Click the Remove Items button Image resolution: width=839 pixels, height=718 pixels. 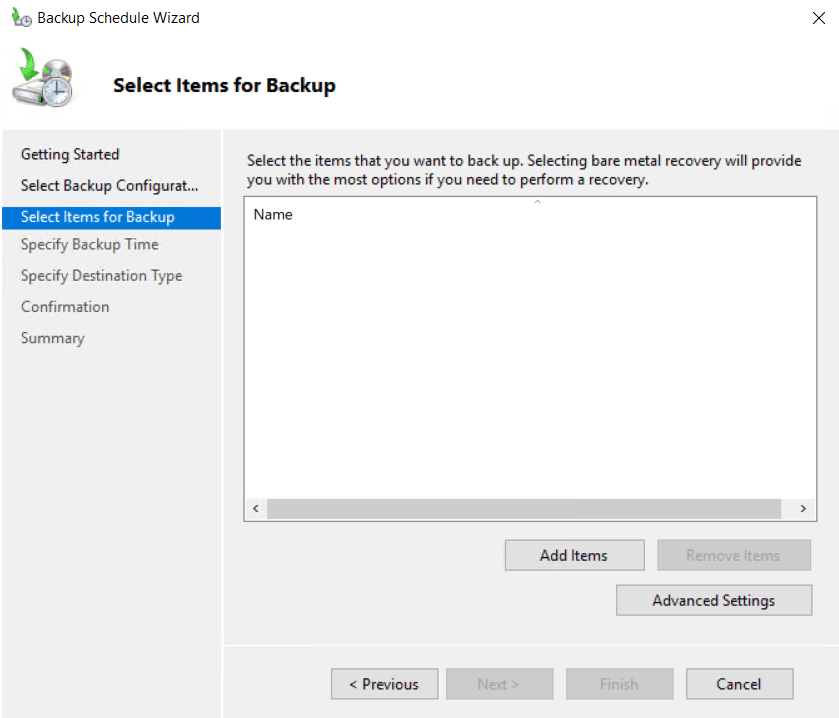coord(733,555)
